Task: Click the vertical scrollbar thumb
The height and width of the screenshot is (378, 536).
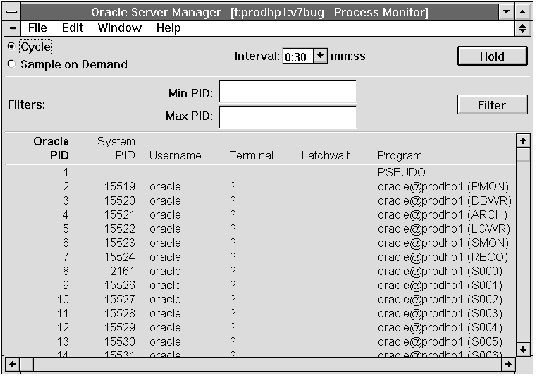Action: click(x=523, y=154)
